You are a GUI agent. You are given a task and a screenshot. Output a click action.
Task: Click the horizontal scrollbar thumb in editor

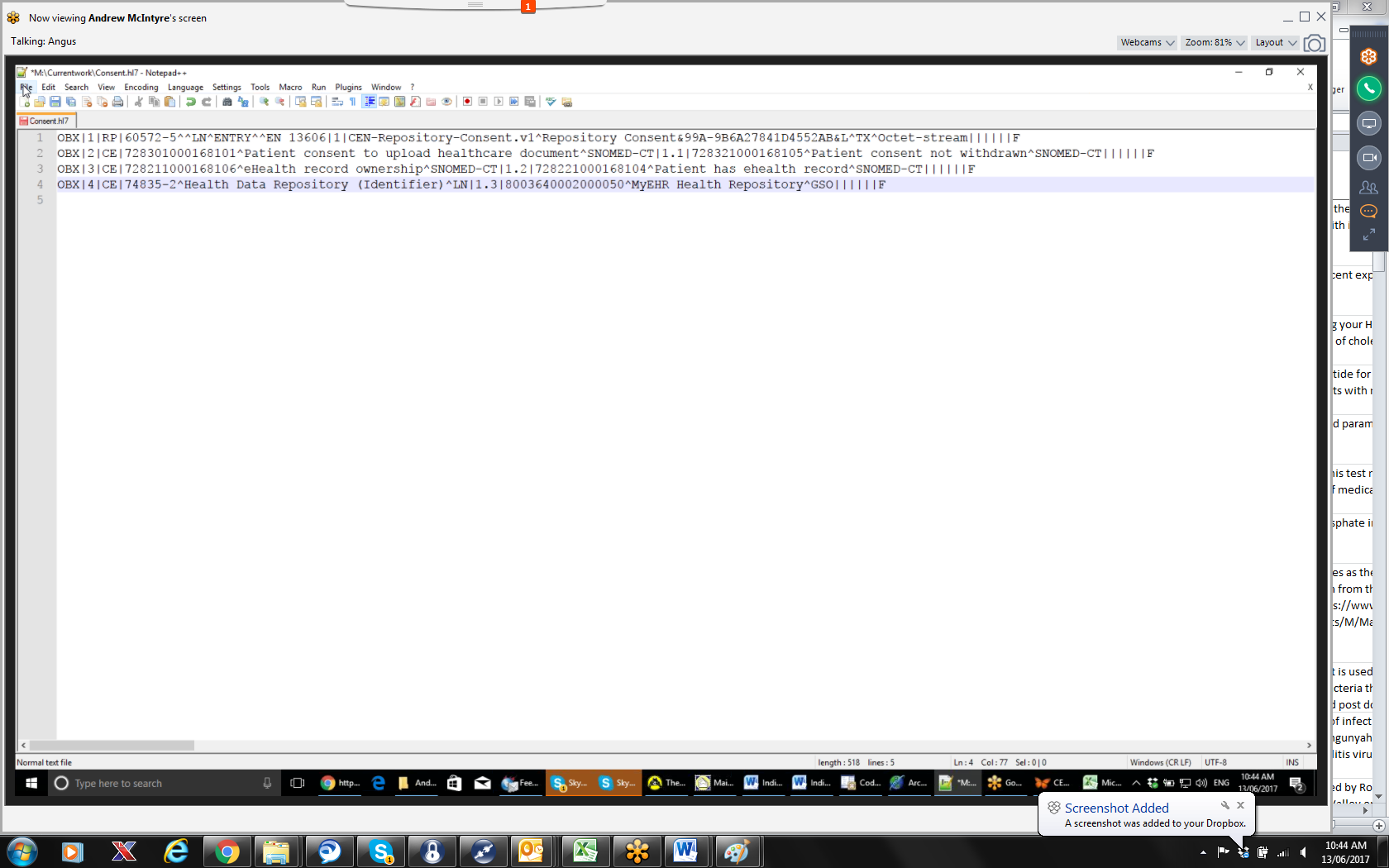(112, 745)
